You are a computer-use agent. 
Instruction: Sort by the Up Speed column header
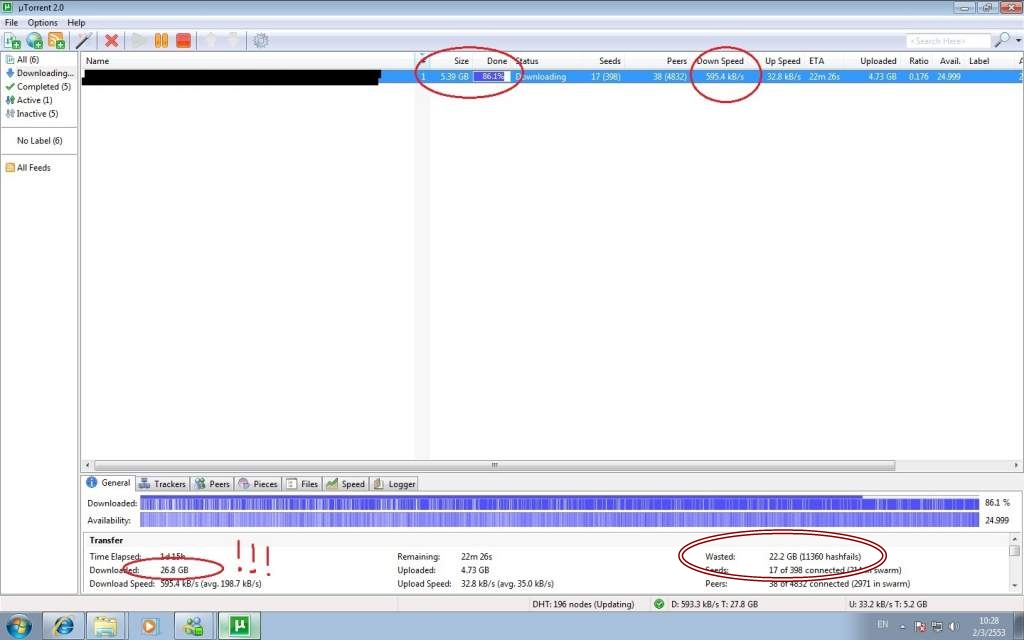(782, 61)
